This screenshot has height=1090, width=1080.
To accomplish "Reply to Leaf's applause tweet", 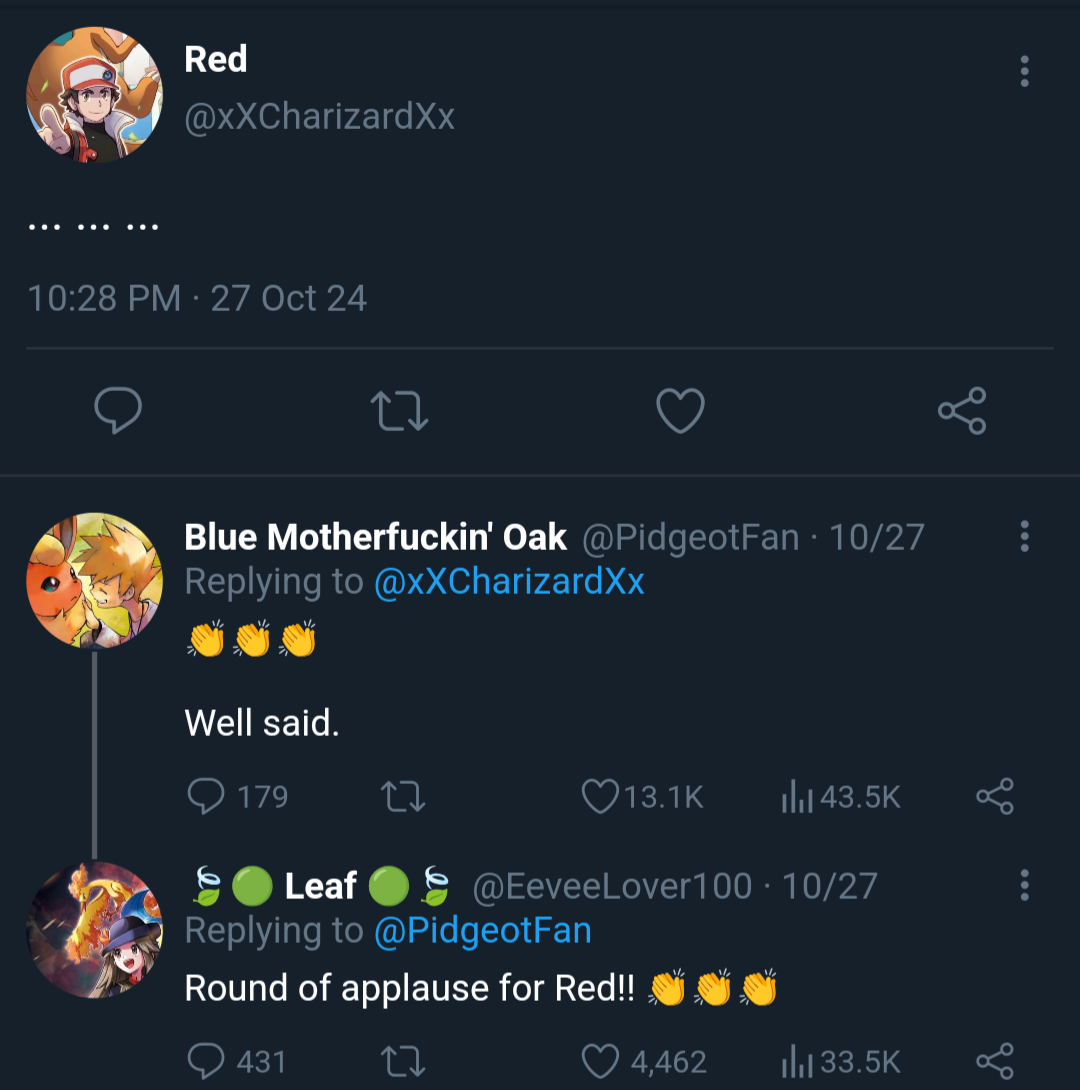I will 206,1060.
